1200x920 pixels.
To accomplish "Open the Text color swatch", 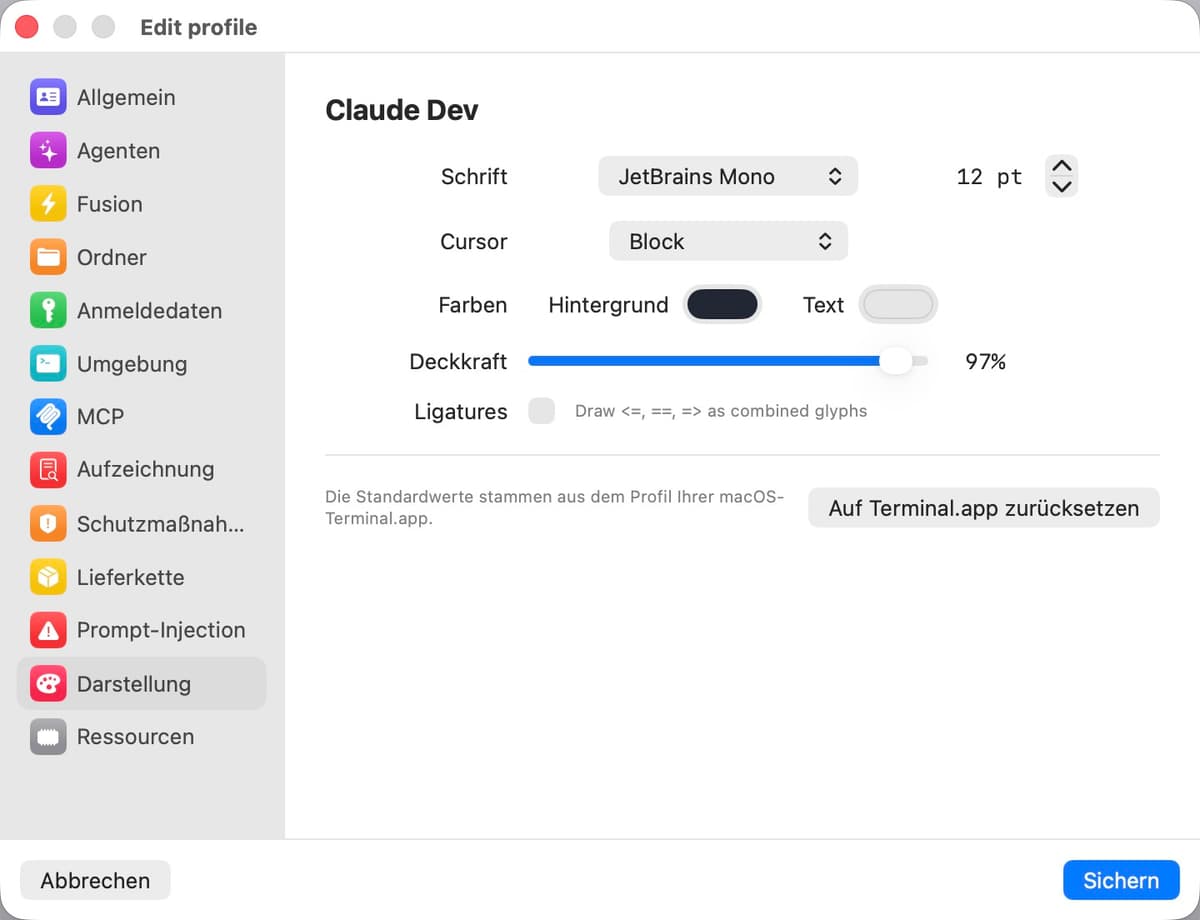I will (x=898, y=305).
